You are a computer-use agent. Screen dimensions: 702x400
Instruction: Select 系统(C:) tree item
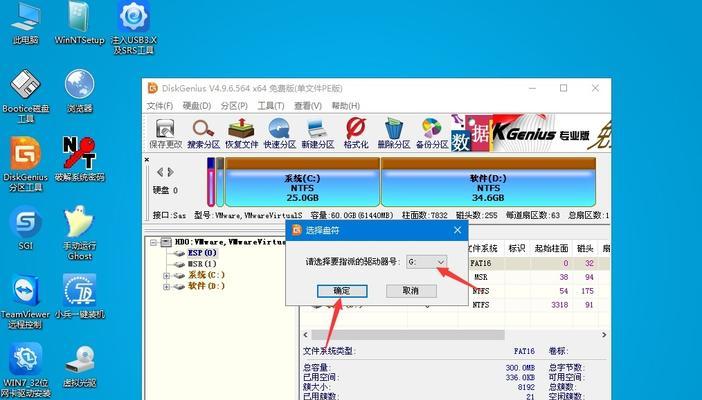click(x=206, y=275)
